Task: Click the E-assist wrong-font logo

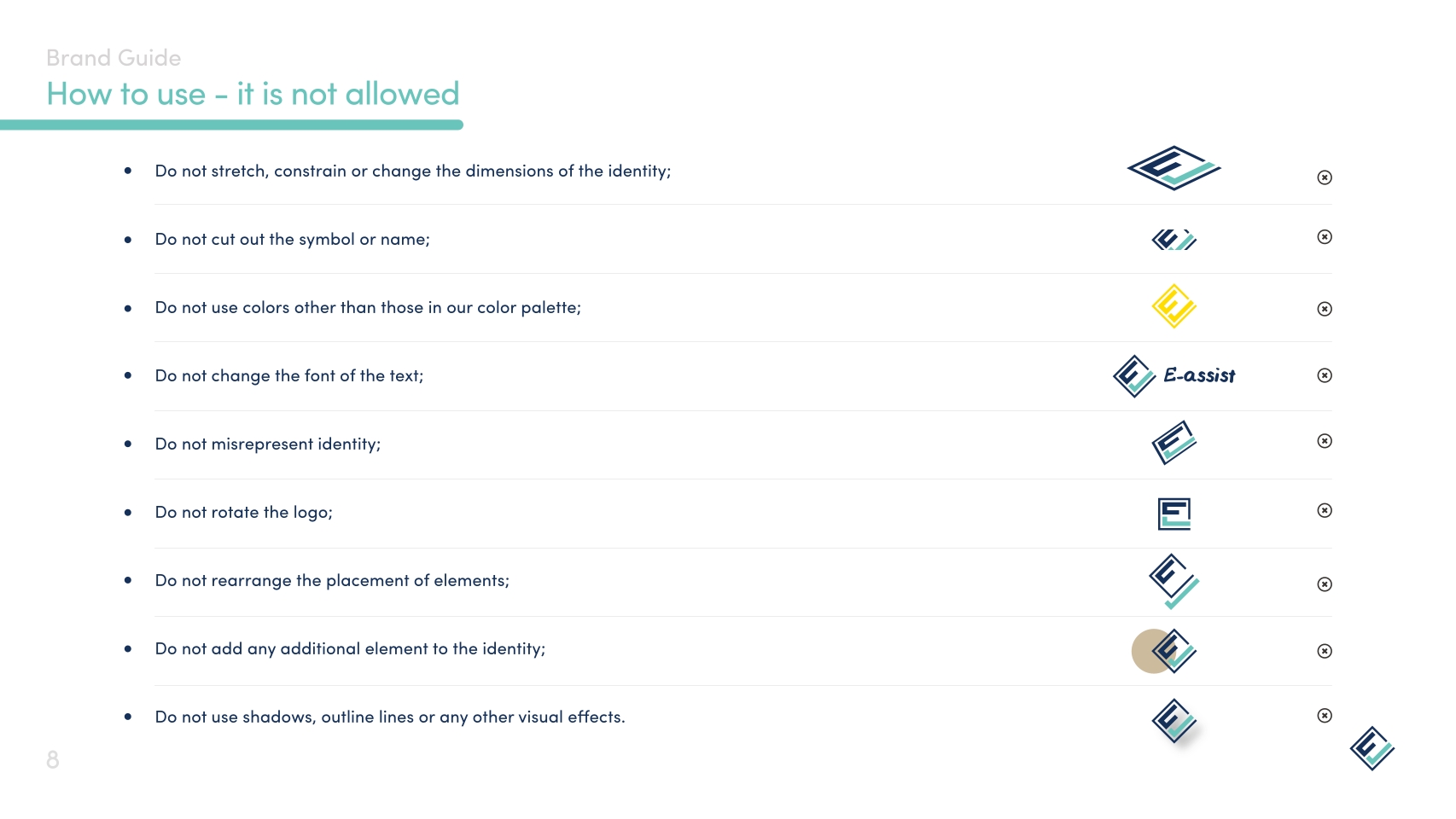Action: coord(1174,376)
